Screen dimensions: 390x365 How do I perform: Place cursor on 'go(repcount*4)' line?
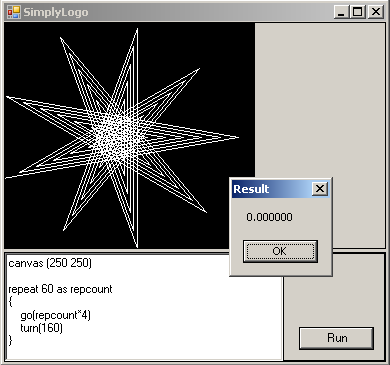click(x=55, y=315)
